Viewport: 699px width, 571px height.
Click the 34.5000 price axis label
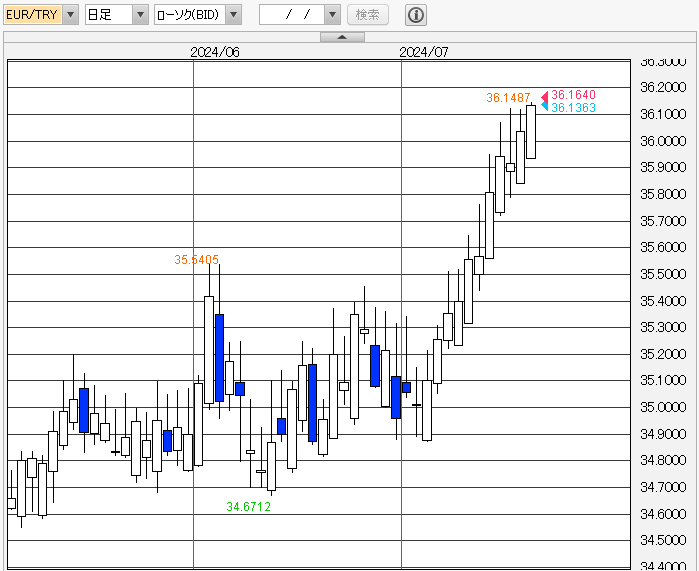663,540
